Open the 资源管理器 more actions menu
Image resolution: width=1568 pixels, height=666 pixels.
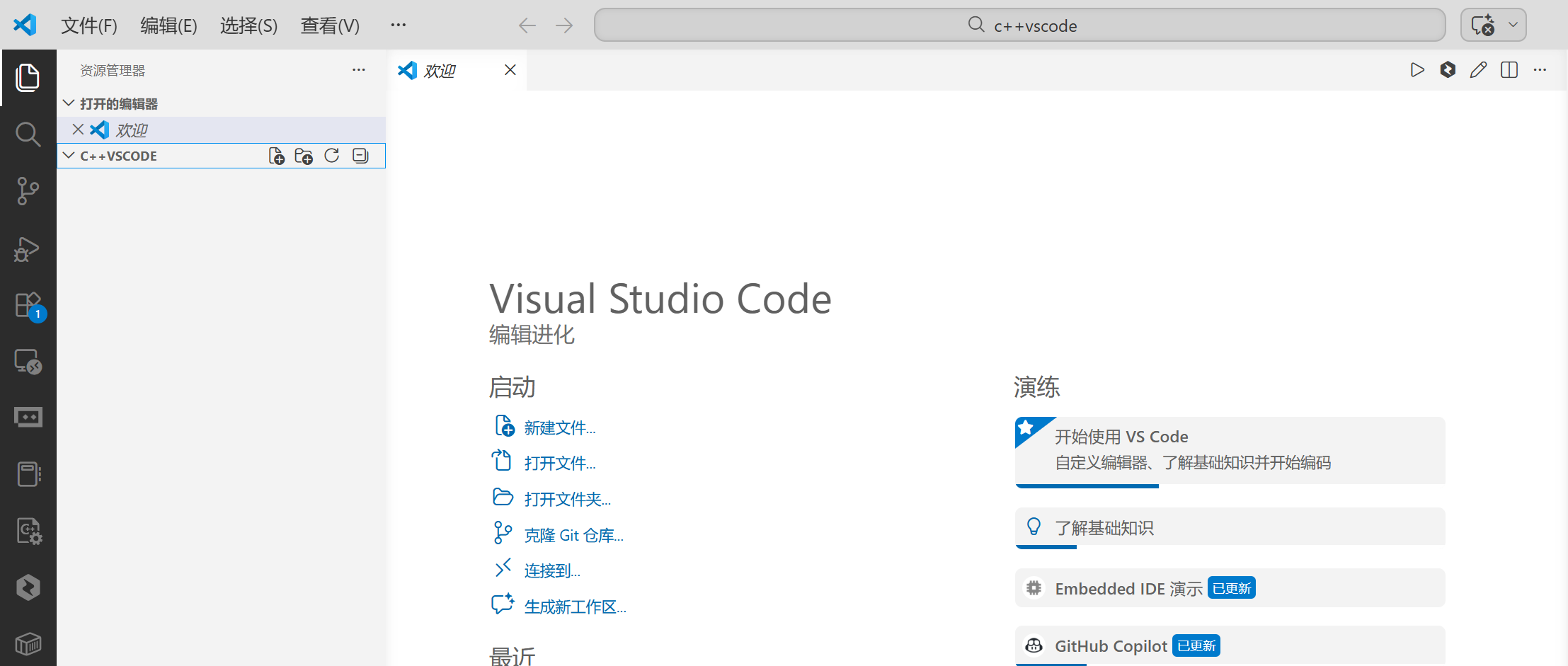pos(359,70)
